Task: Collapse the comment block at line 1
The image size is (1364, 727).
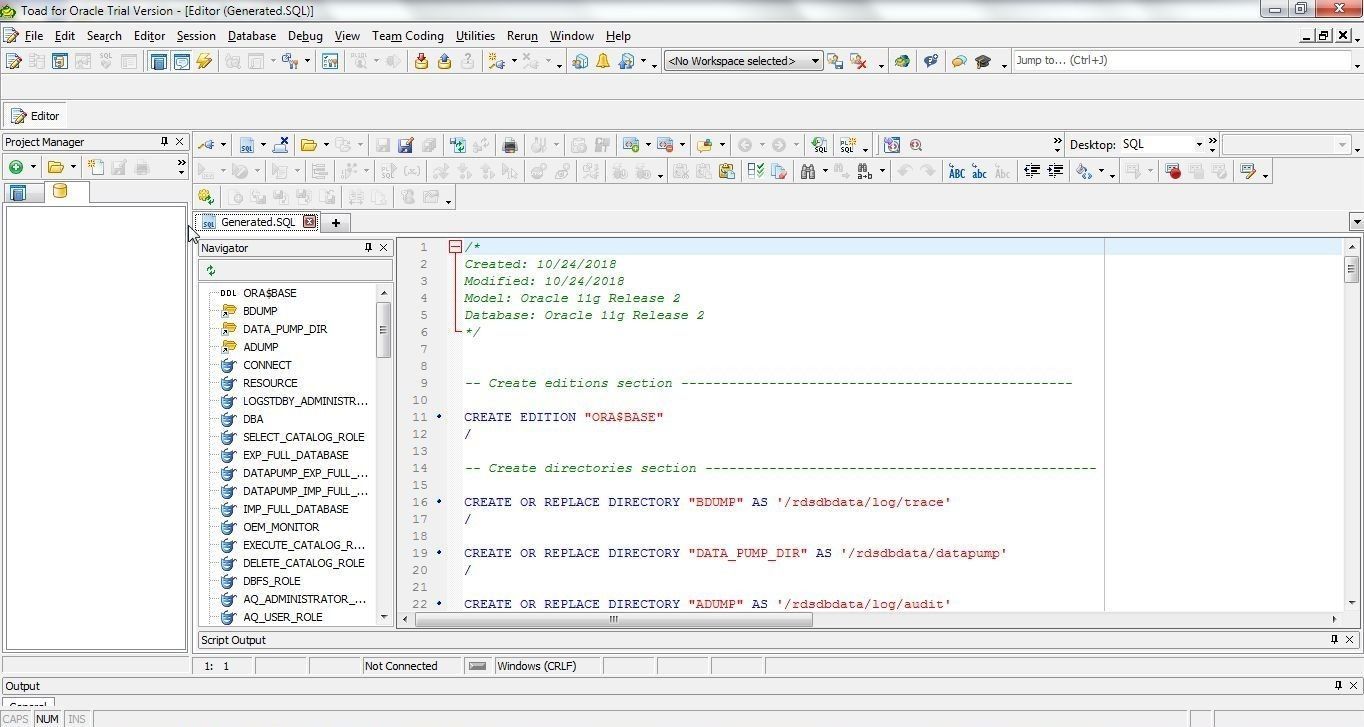Action: coord(455,247)
